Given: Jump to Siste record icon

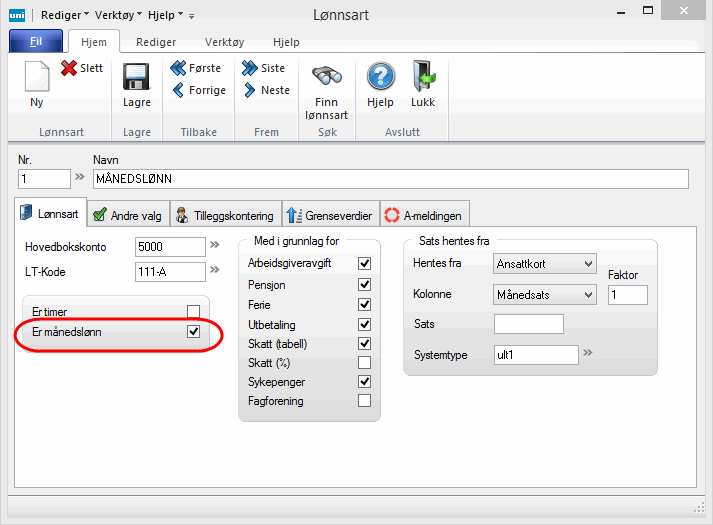Looking at the screenshot, I should pyautogui.click(x=249, y=68).
